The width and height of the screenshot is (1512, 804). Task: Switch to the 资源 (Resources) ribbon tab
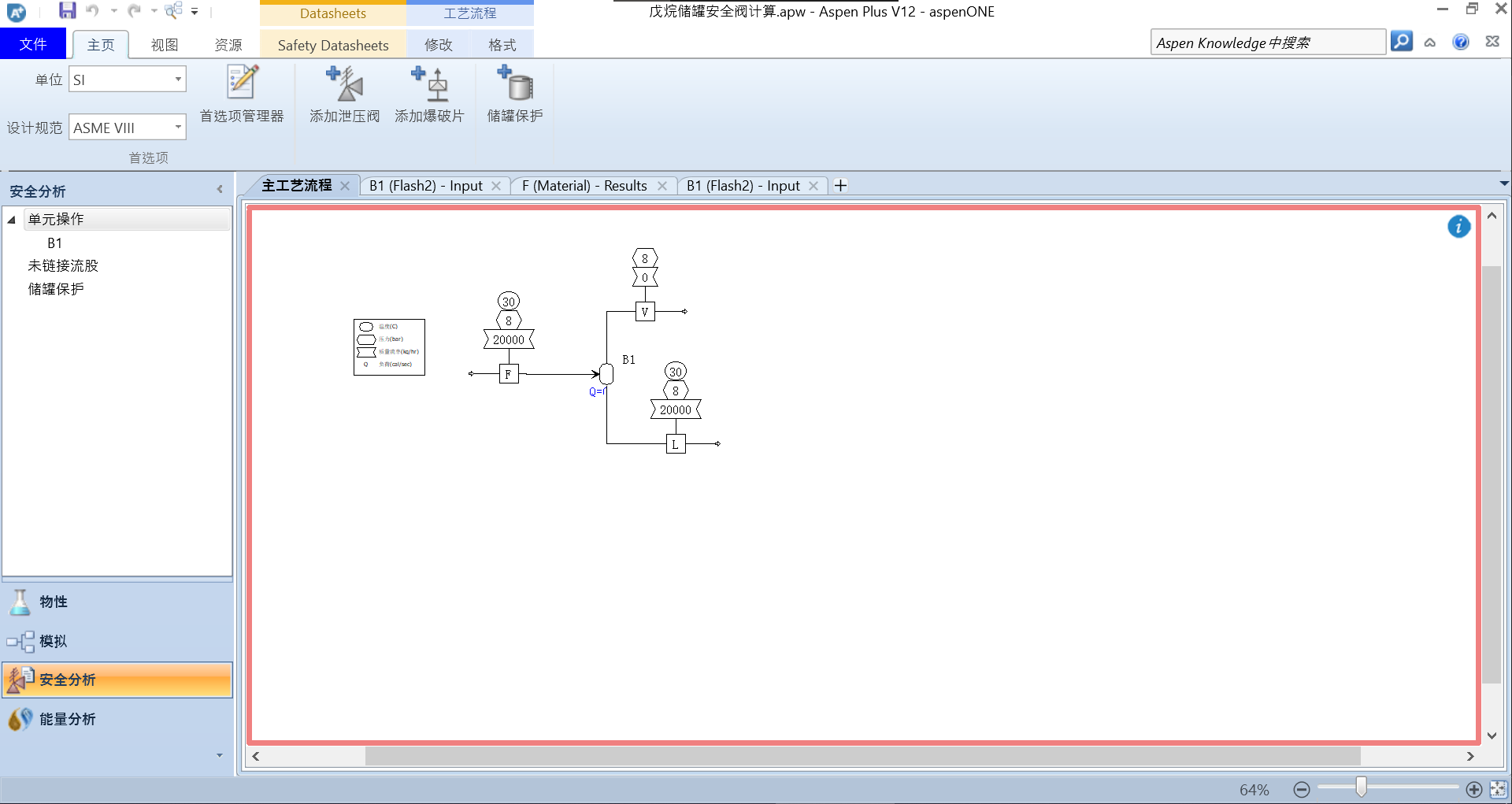(228, 45)
